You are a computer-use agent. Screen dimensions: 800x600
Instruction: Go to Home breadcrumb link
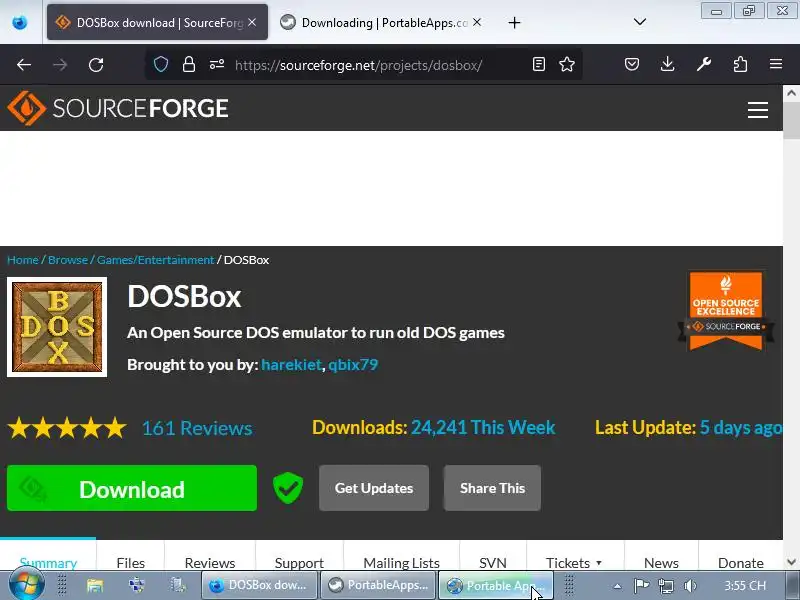[x=23, y=260]
